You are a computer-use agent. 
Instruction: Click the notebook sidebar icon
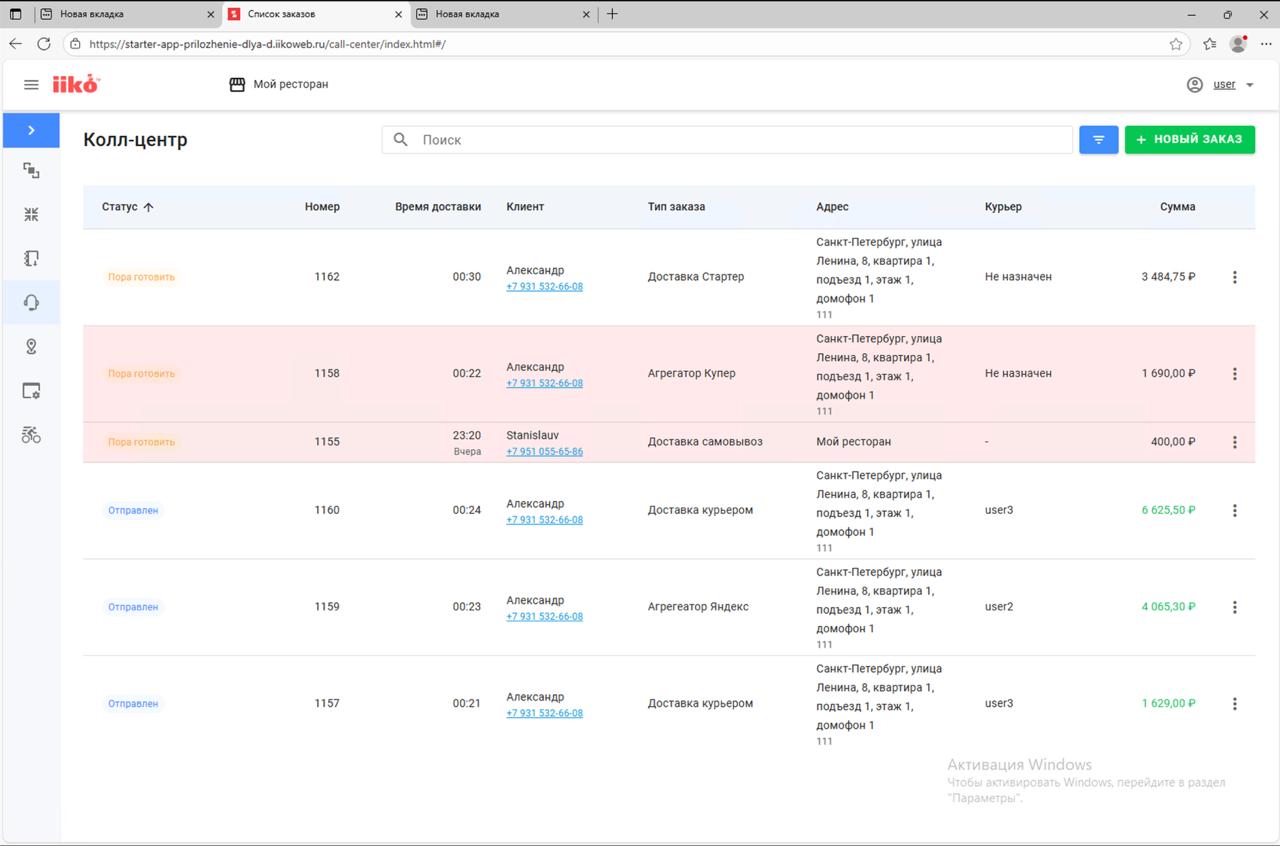[31, 259]
